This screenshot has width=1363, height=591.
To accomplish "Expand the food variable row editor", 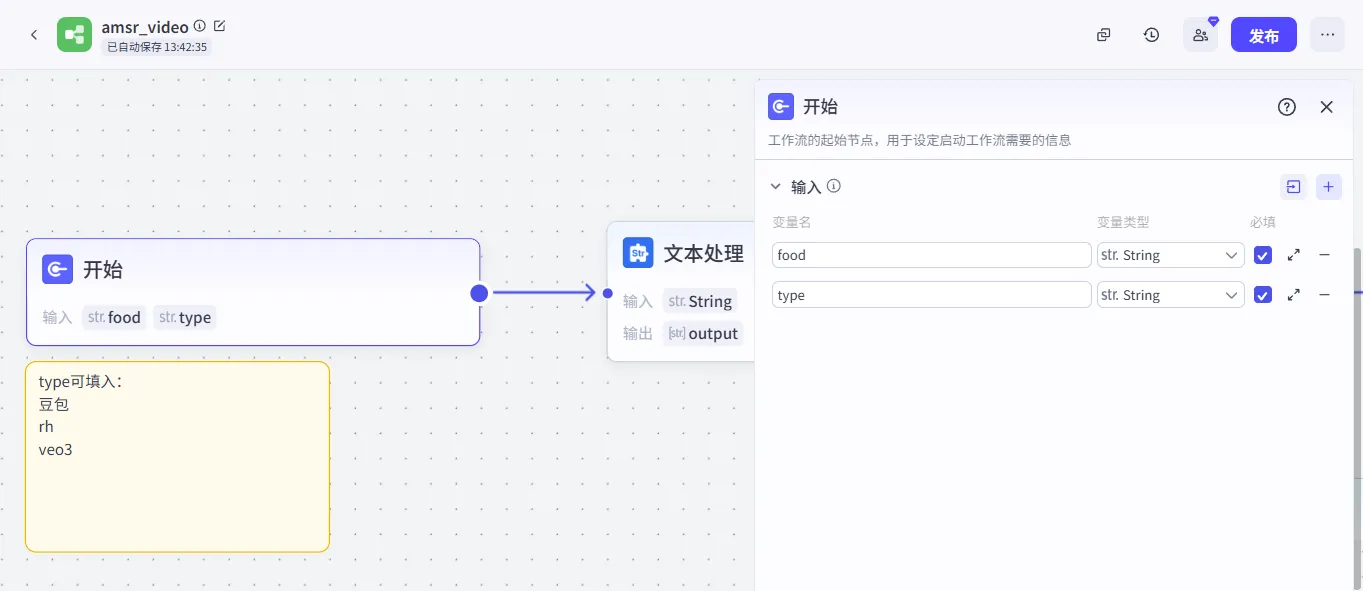I will (x=1294, y=255).
